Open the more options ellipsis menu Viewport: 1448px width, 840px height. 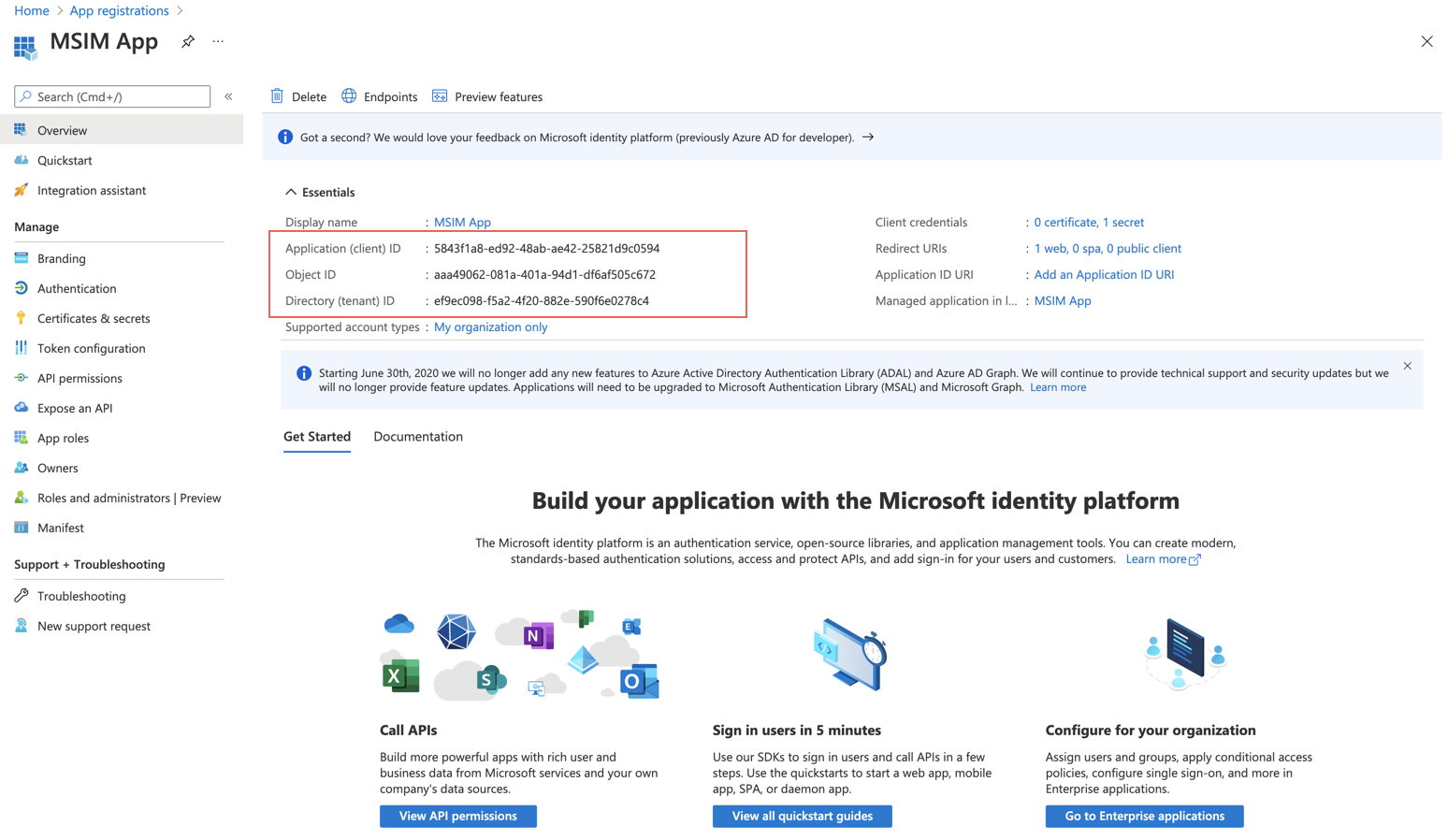pos(218,41)
